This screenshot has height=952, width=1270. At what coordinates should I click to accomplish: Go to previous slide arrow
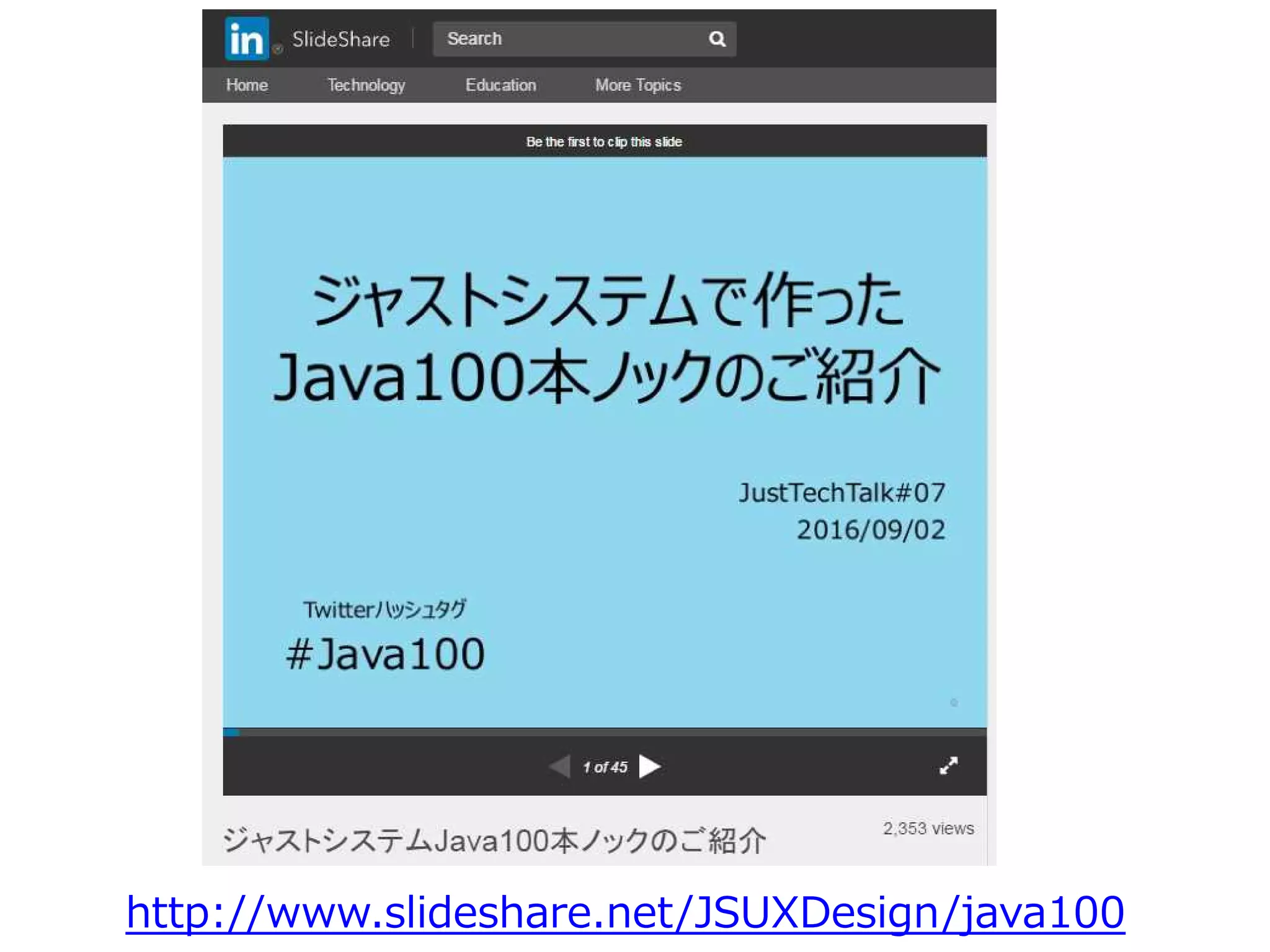pyautogui.click(x=560, y=767)
